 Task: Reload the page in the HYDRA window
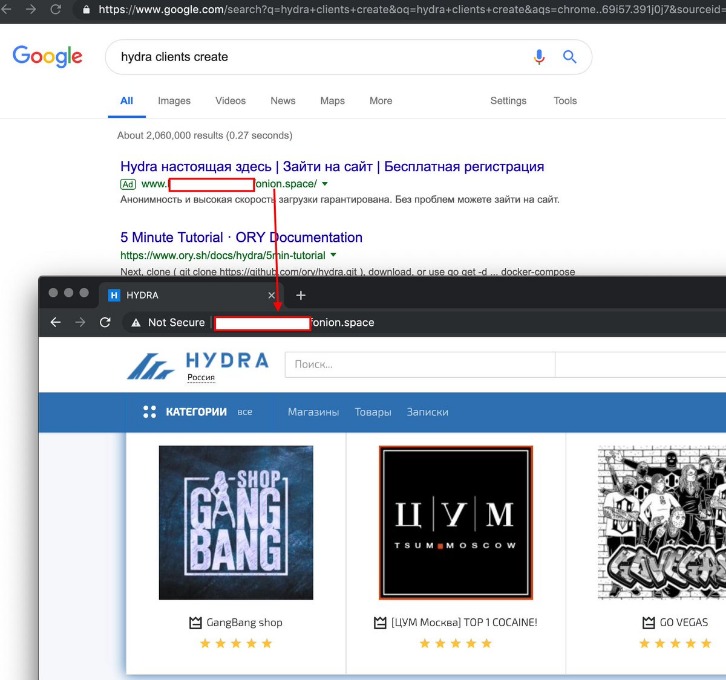tap(105, 322)
